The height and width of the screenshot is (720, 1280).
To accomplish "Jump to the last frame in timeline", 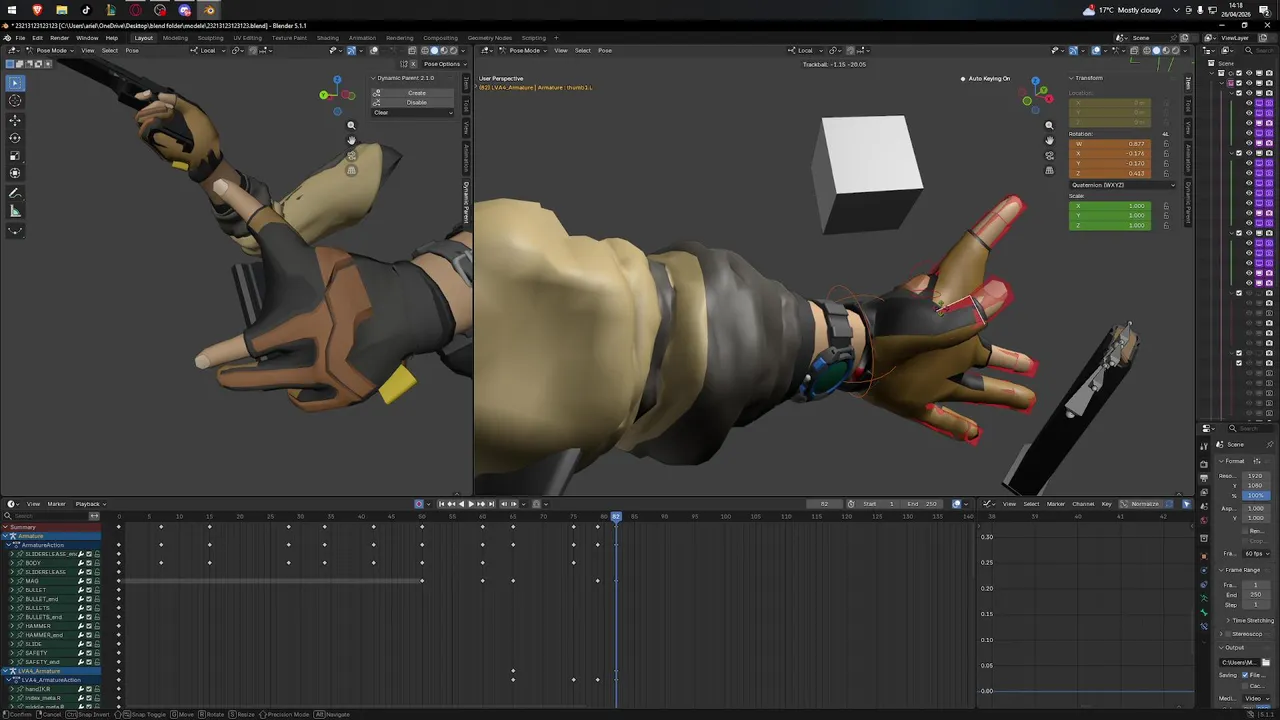I will pos(491,504).
